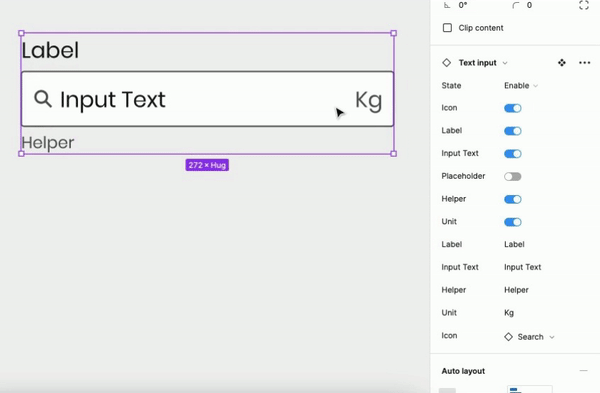
Task: Toggle the Helper switch off
Action: (x=512, y=199)
